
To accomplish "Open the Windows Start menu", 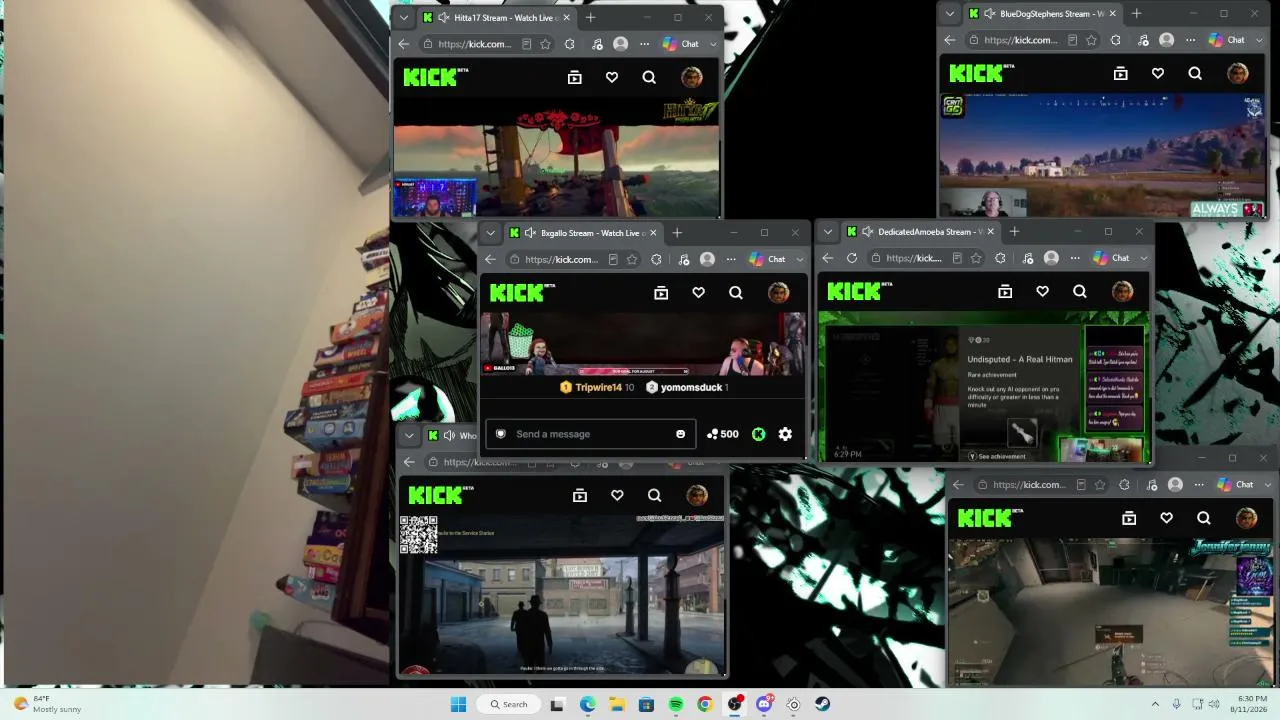I will [458, 704].
